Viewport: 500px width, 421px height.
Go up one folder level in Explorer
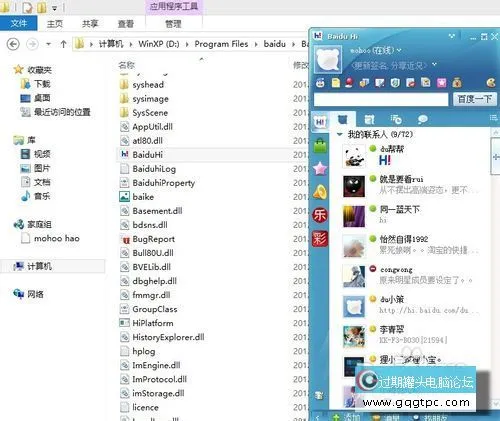(x=63, y=44)
